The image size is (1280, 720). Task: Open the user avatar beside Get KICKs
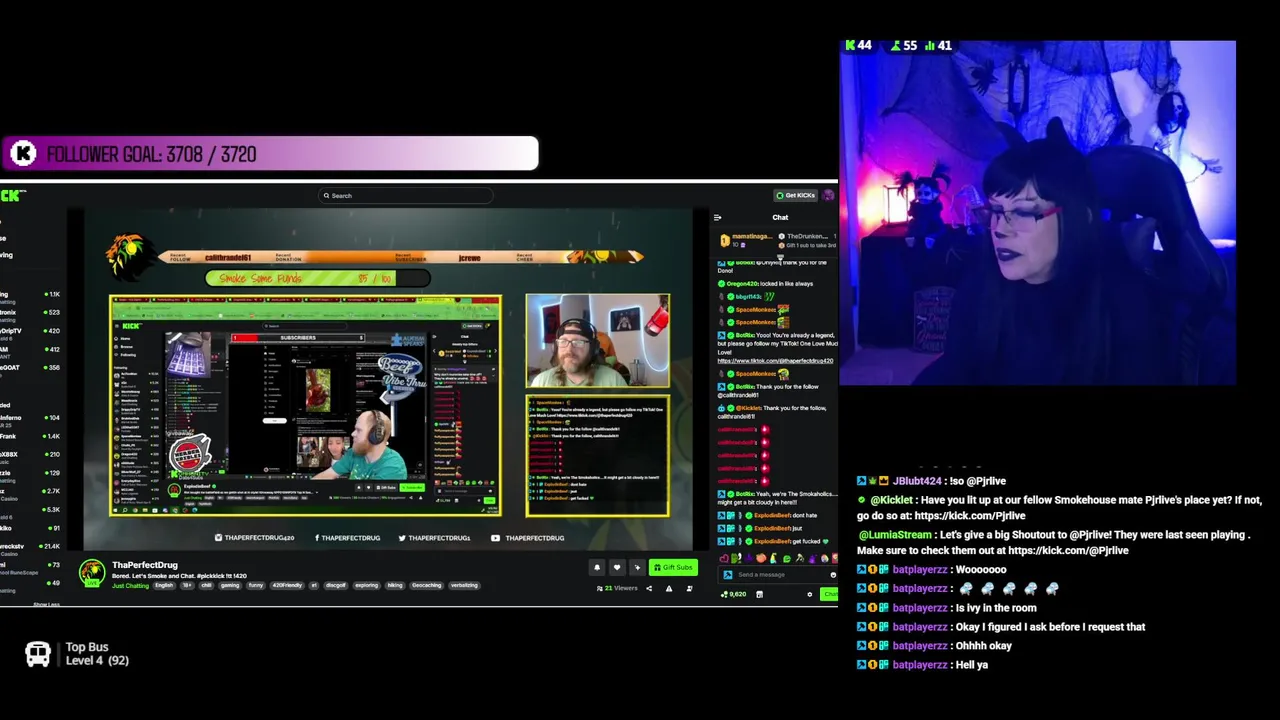click(x=828, y=195)
